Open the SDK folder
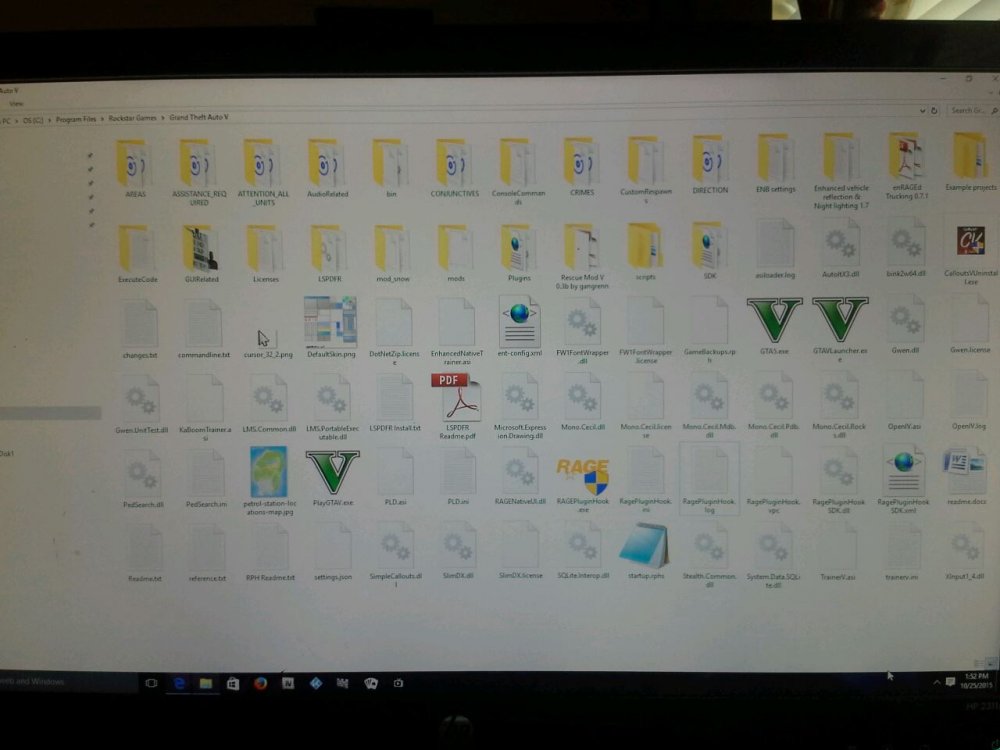 [x=709, y=251]
